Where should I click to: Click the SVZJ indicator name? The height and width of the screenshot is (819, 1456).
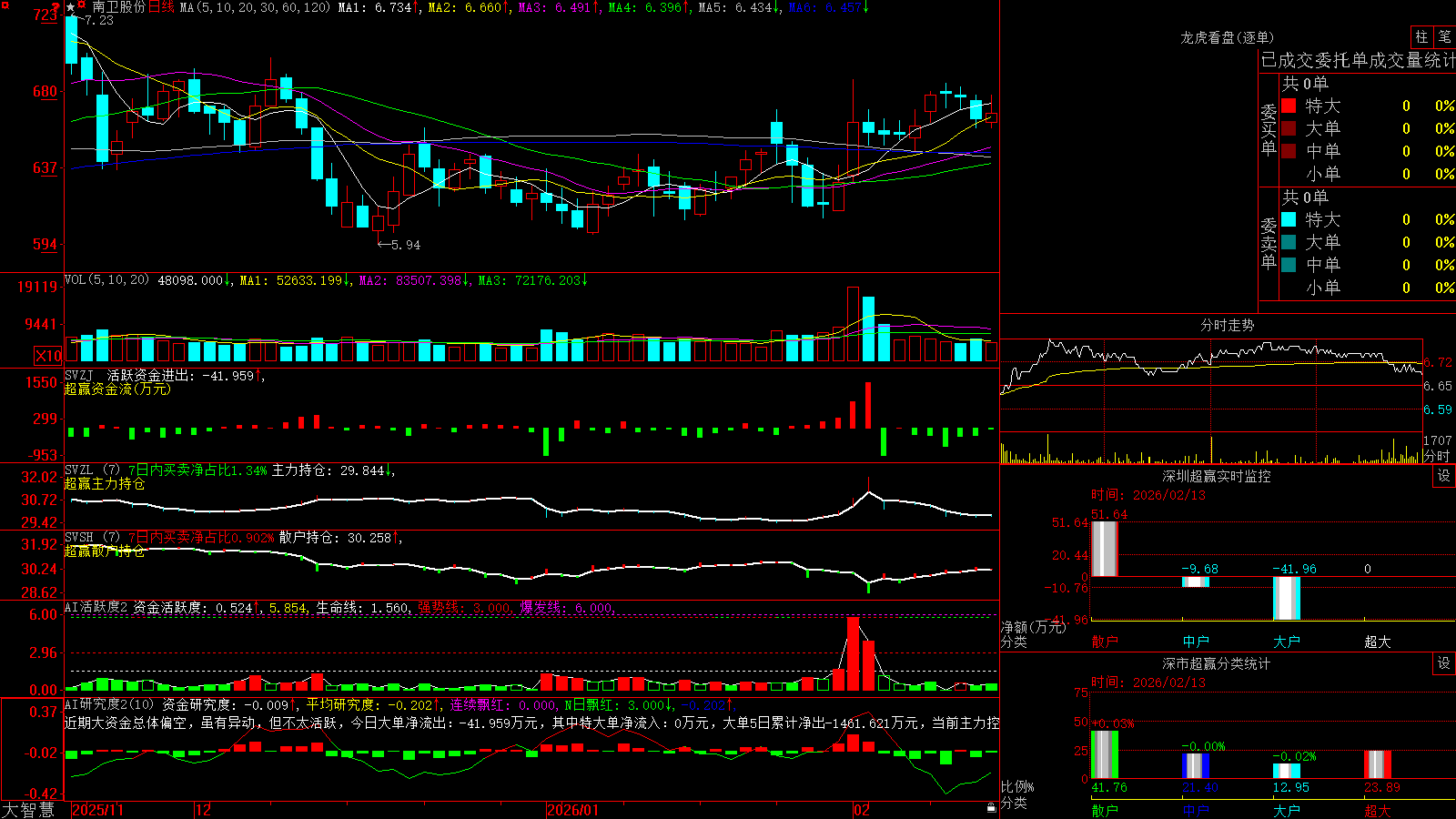[79, 376]
